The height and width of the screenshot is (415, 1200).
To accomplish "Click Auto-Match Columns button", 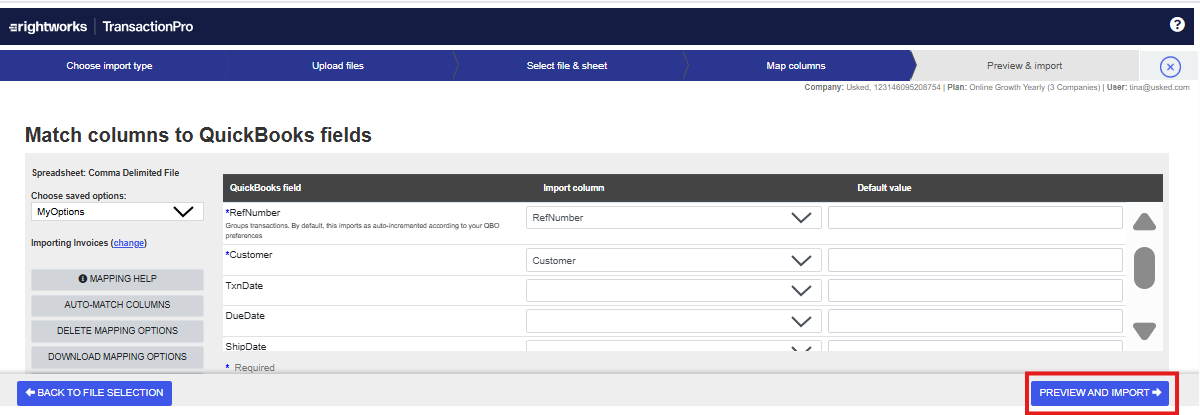I will click(117, 305).
